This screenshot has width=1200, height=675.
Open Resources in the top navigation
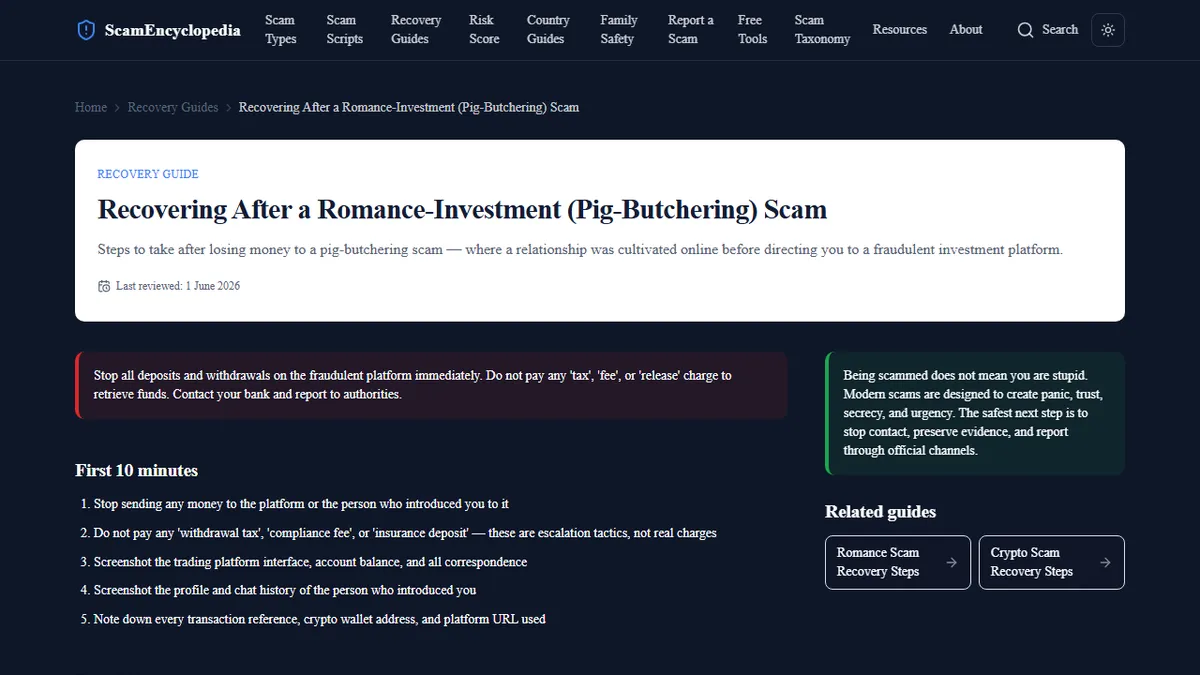click(900, 30)
